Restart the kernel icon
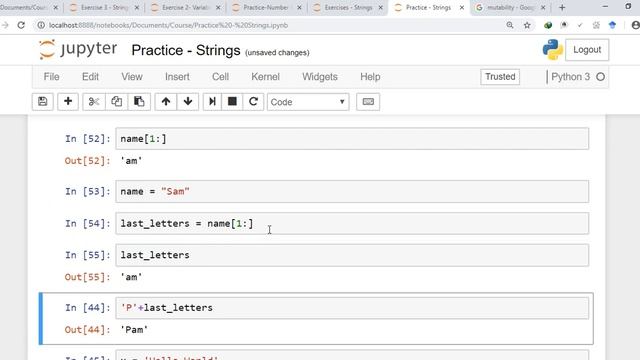 [253, 102]
